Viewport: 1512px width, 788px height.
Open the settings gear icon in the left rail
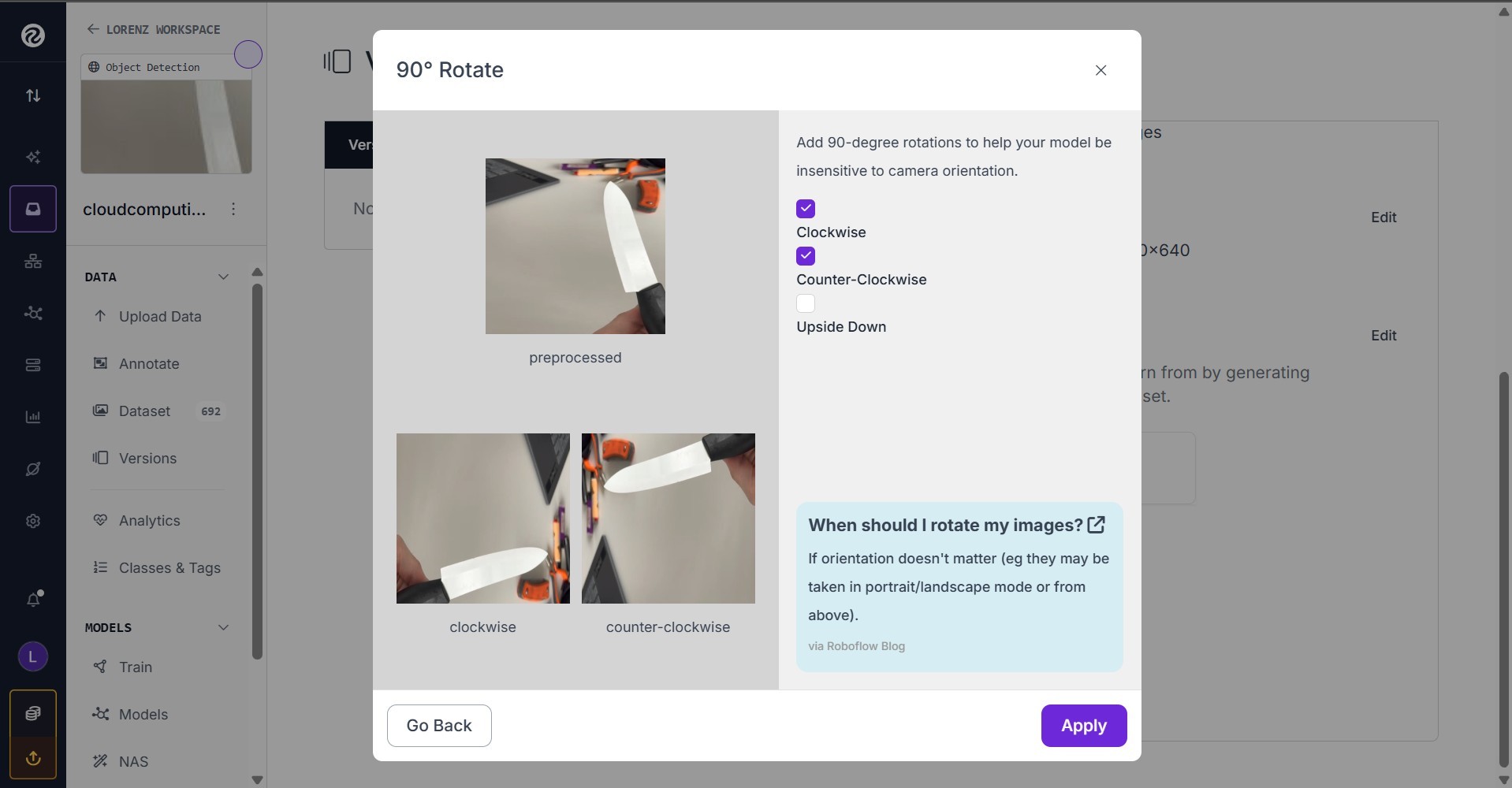[x=33, y=521]
